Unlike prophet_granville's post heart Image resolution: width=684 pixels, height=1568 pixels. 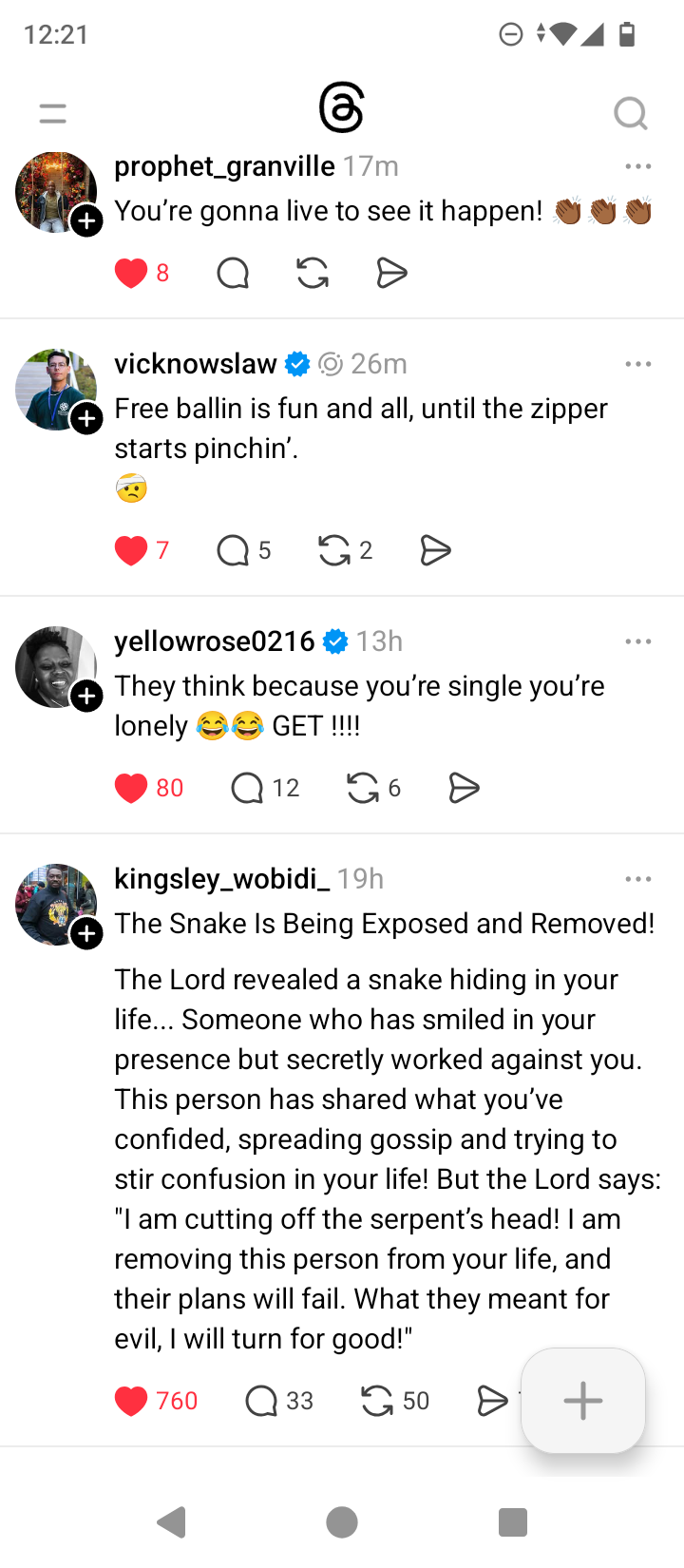click(131, 274)
